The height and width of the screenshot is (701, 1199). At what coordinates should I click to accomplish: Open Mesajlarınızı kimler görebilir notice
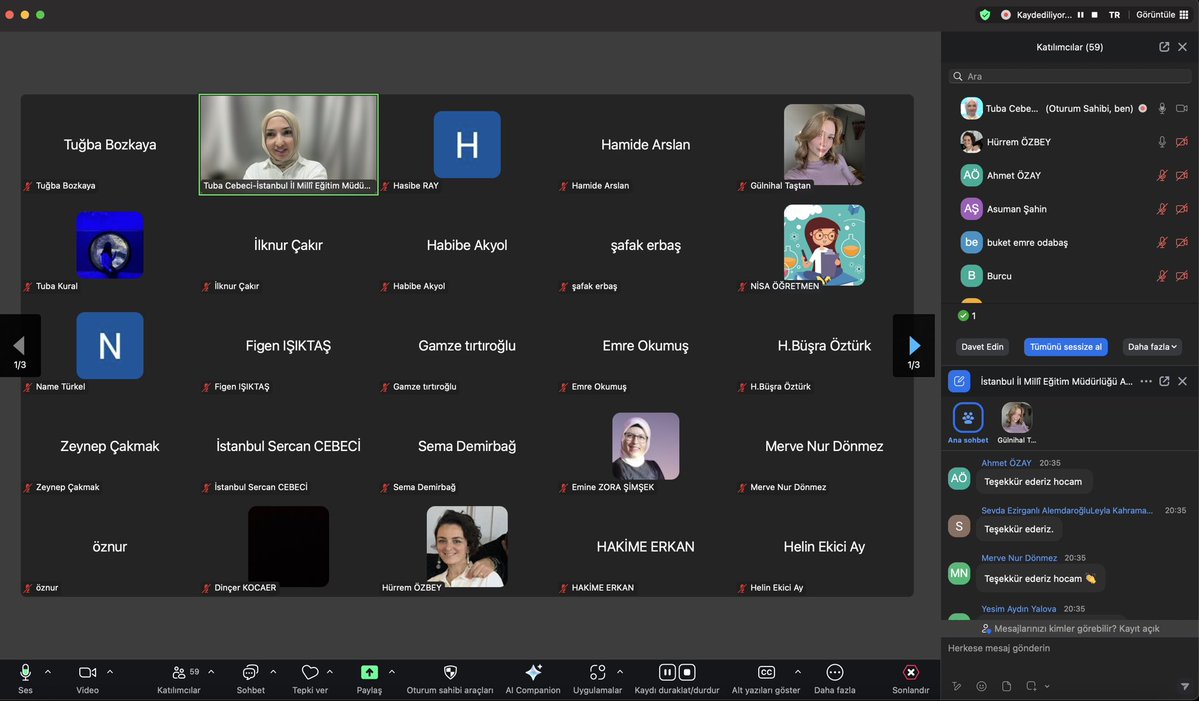point(1071,628)
